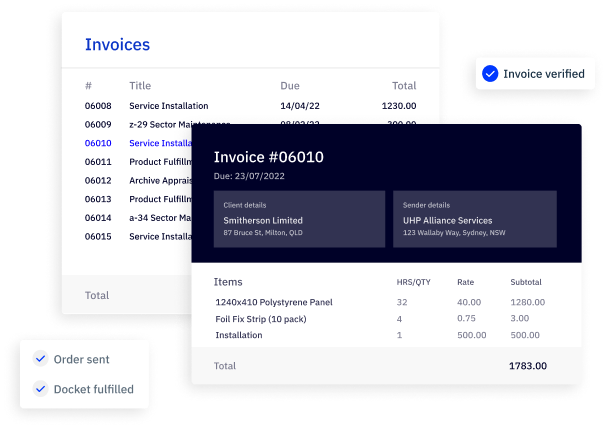Click the Product Fulfillment title for invoice 06013
This screenshot has height=429, width=608.
pyautogui.click(x=161, y=199)
